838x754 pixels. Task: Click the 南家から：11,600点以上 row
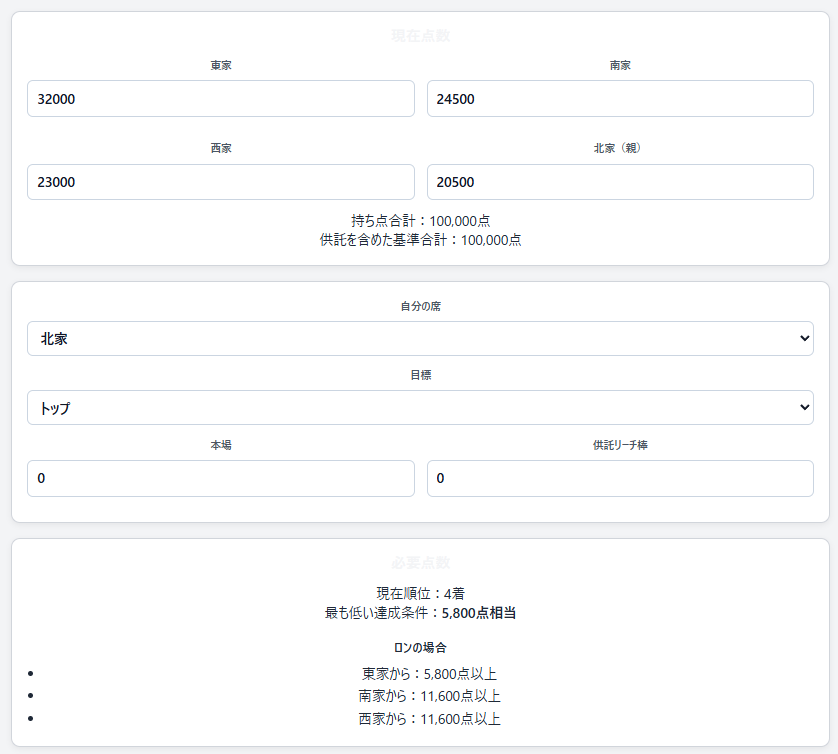[430, 696]
